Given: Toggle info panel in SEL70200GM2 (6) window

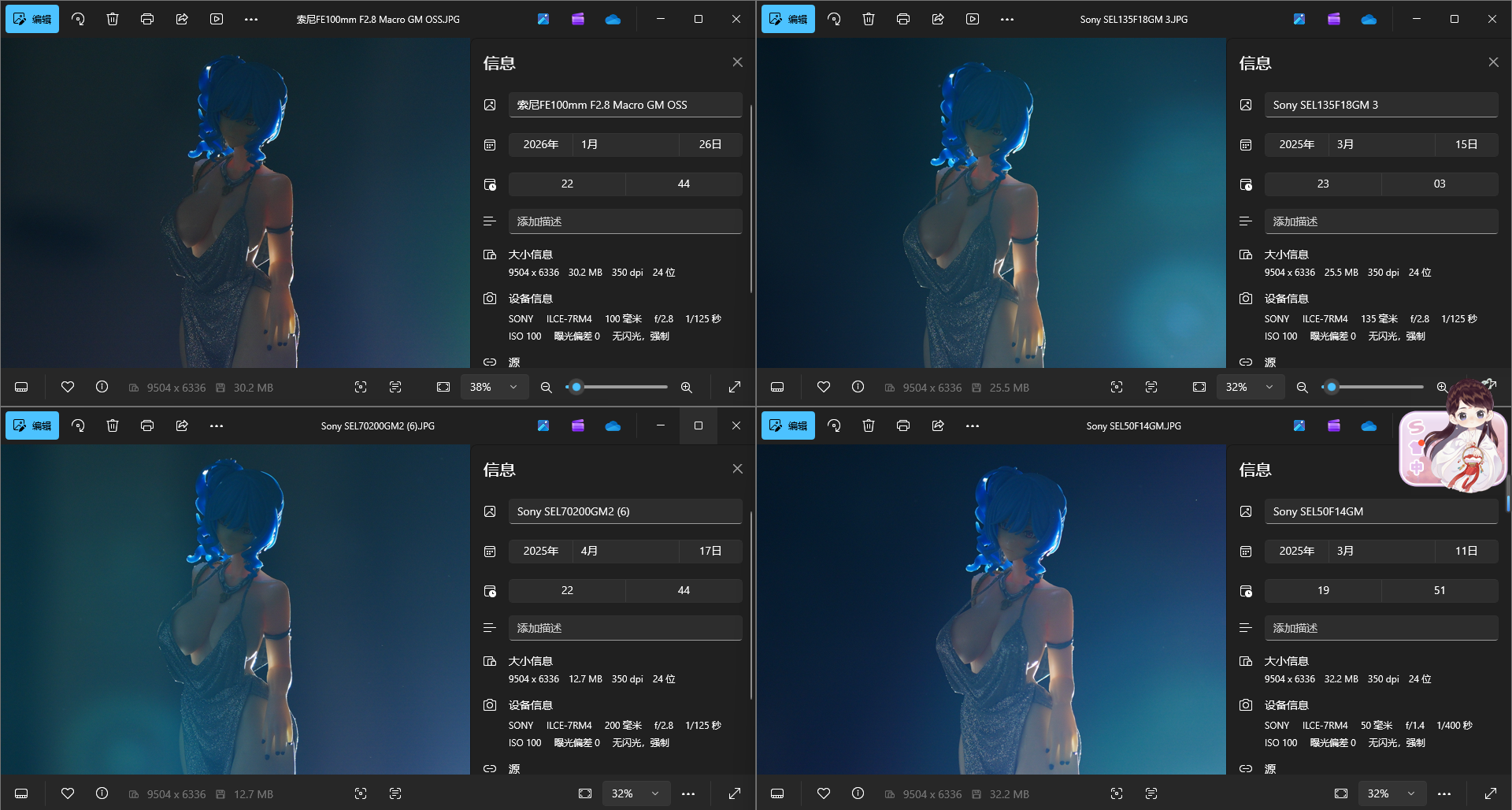Looking at the screenshot, I should point(102,793).
